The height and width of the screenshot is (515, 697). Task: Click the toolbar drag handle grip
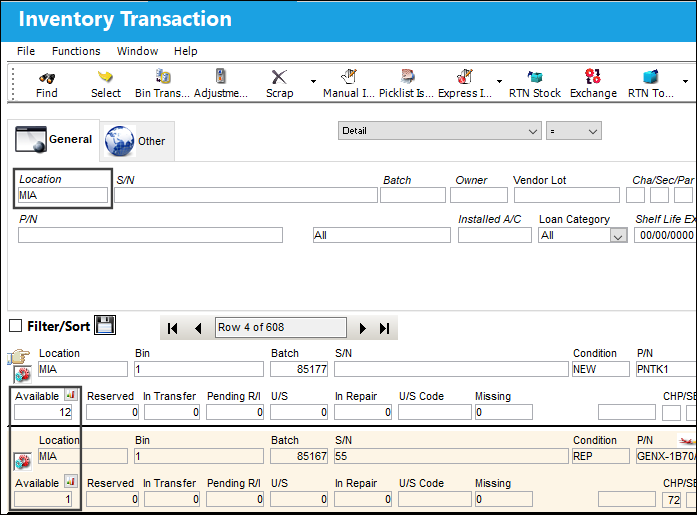[x=13, y=83]
